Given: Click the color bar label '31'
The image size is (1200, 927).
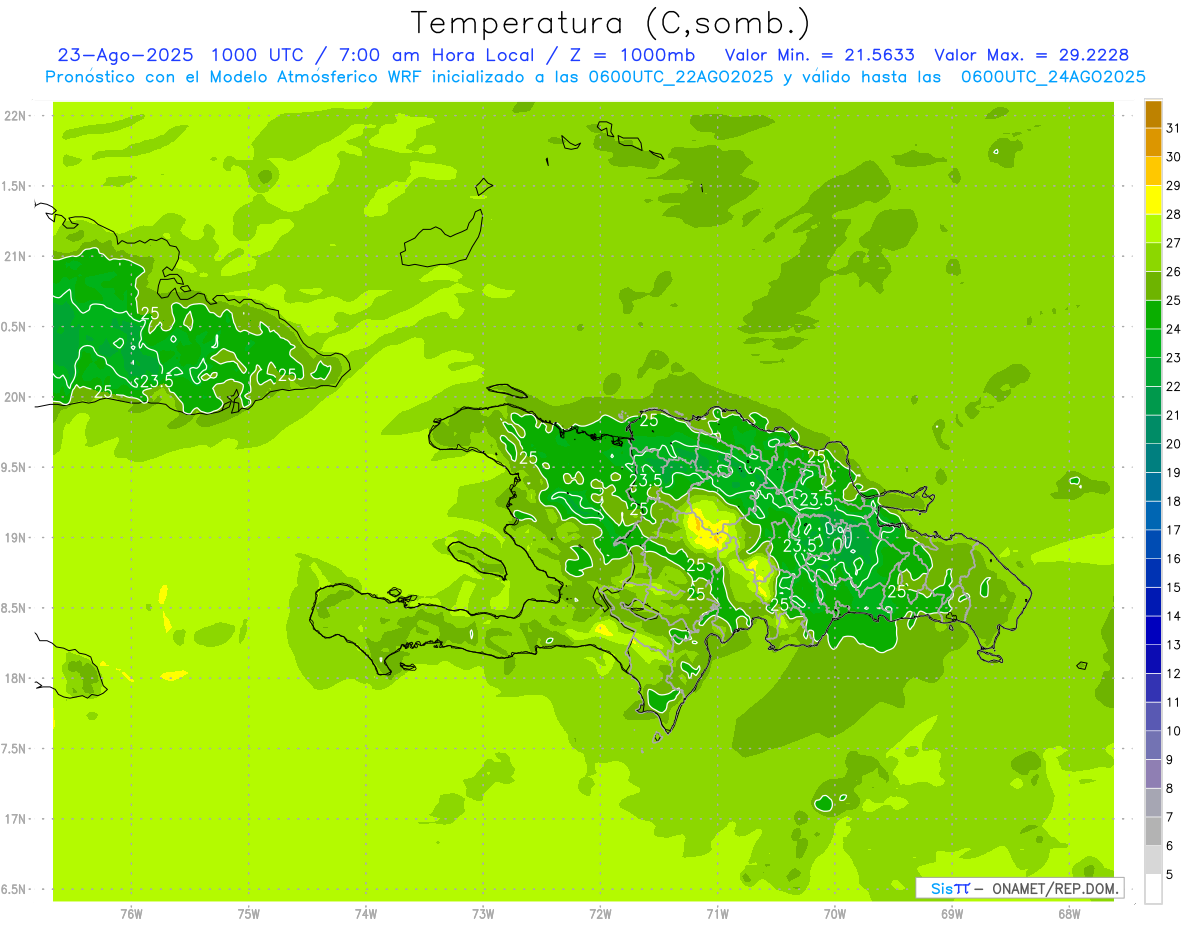Looking at the screenshot, I should tap(1173, 128).
